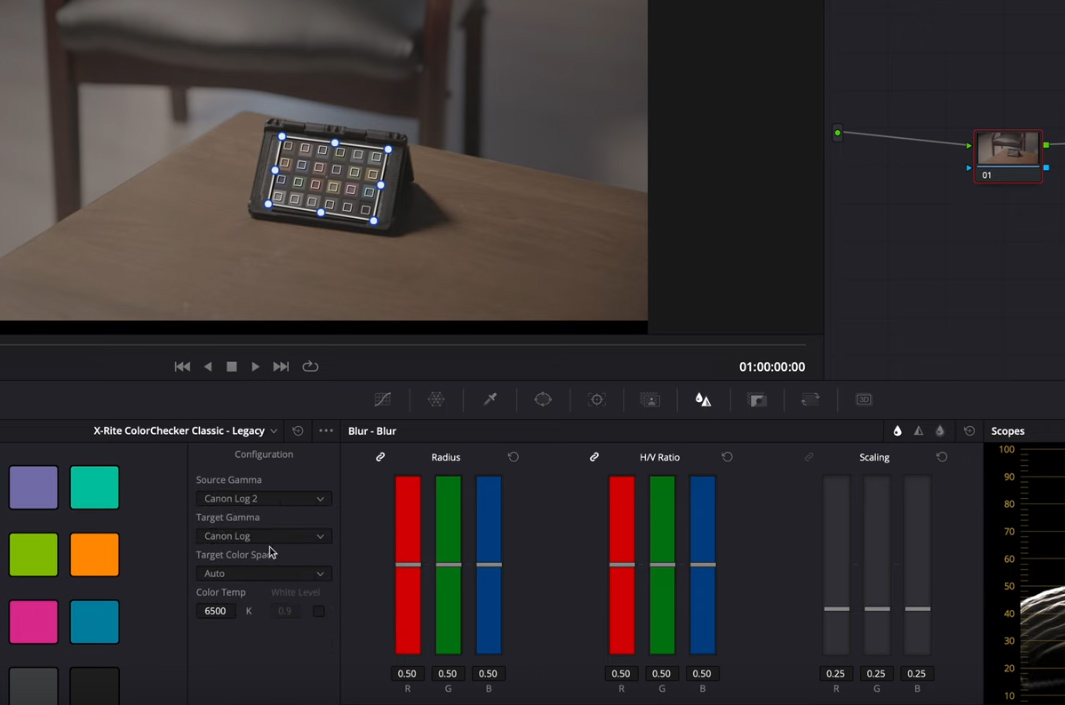The height and width of the screenshot is (705, 1065).
Task: Enable the White Level checkbox
Action: (x=320, y=611)
